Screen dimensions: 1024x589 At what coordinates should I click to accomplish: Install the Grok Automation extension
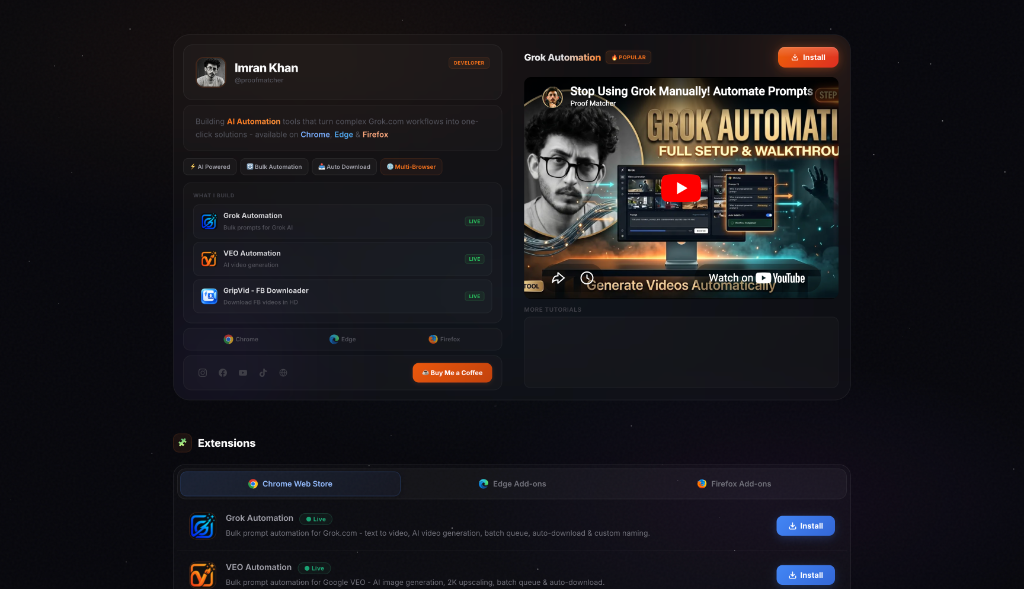[805, 526]
